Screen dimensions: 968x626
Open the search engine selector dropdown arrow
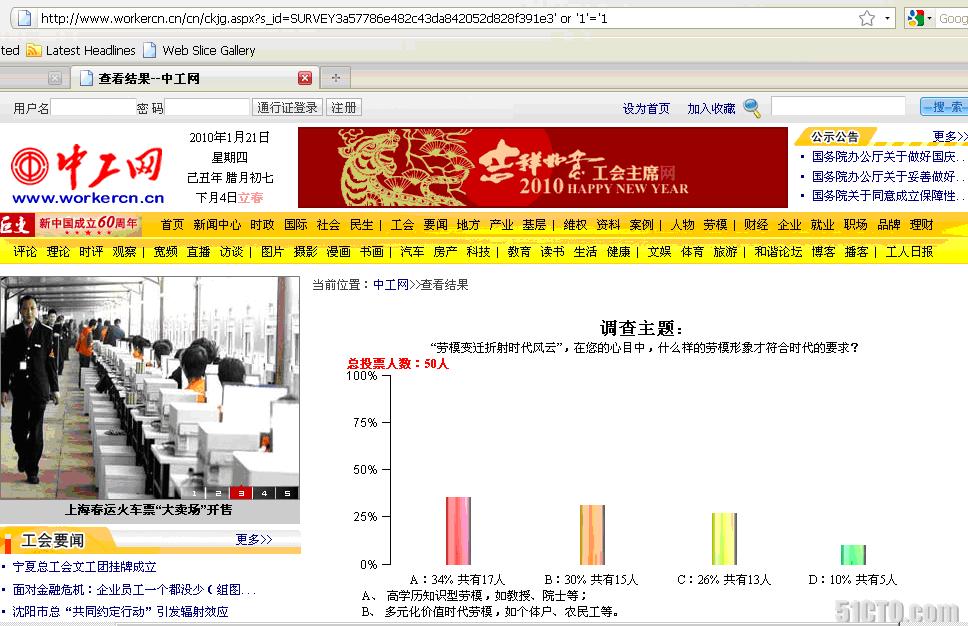coord(930,17)
